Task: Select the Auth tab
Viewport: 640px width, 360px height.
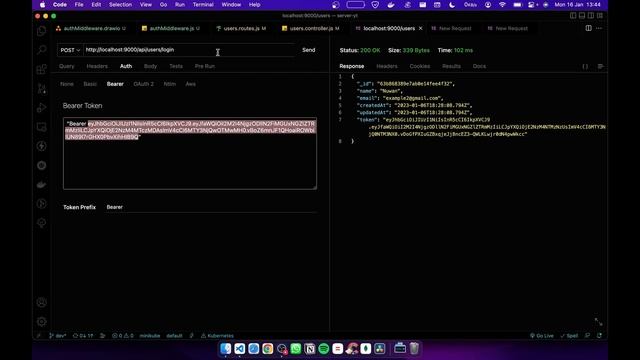Action: click(126, 66)
